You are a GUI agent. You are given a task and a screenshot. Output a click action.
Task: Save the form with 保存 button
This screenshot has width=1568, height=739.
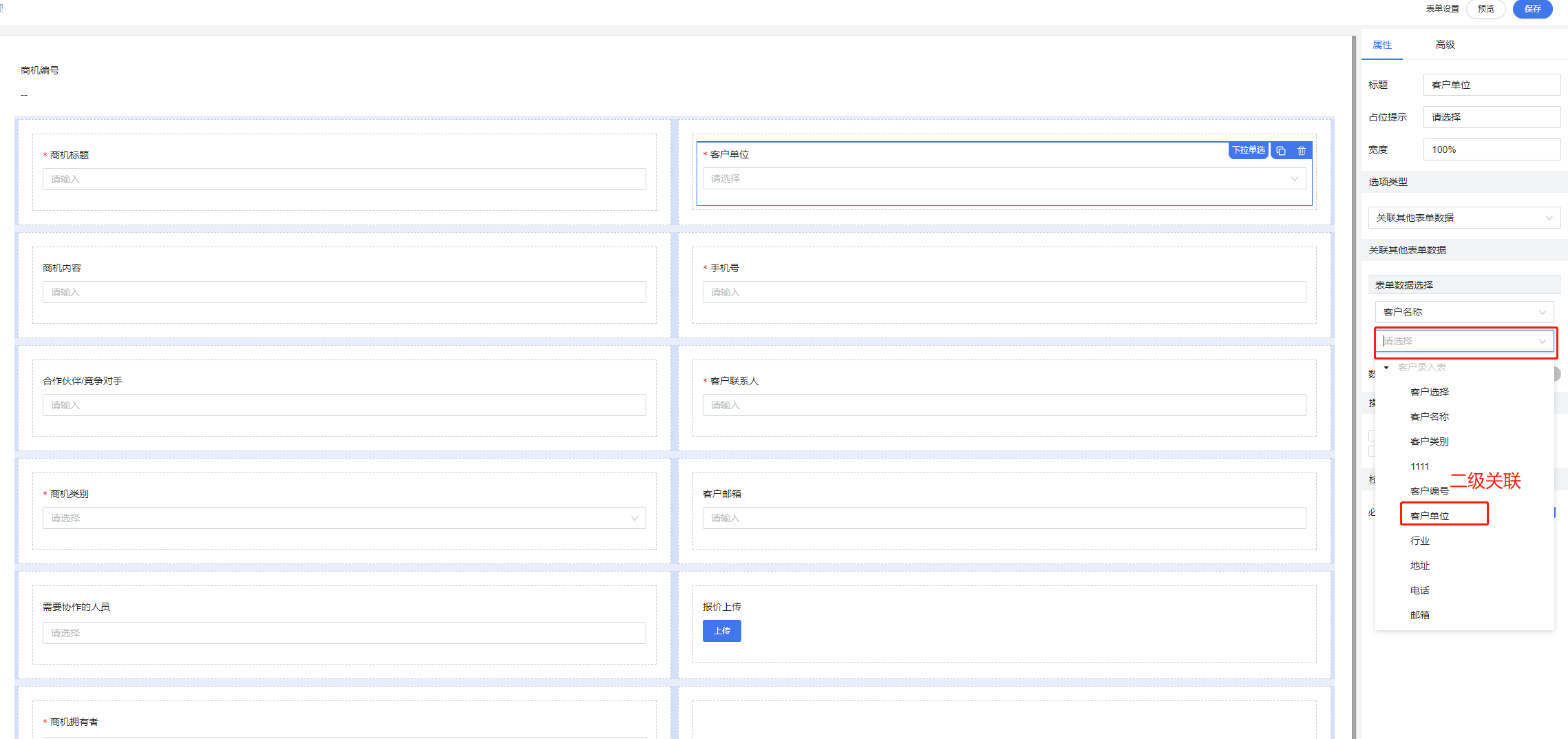pos(1532,9)
